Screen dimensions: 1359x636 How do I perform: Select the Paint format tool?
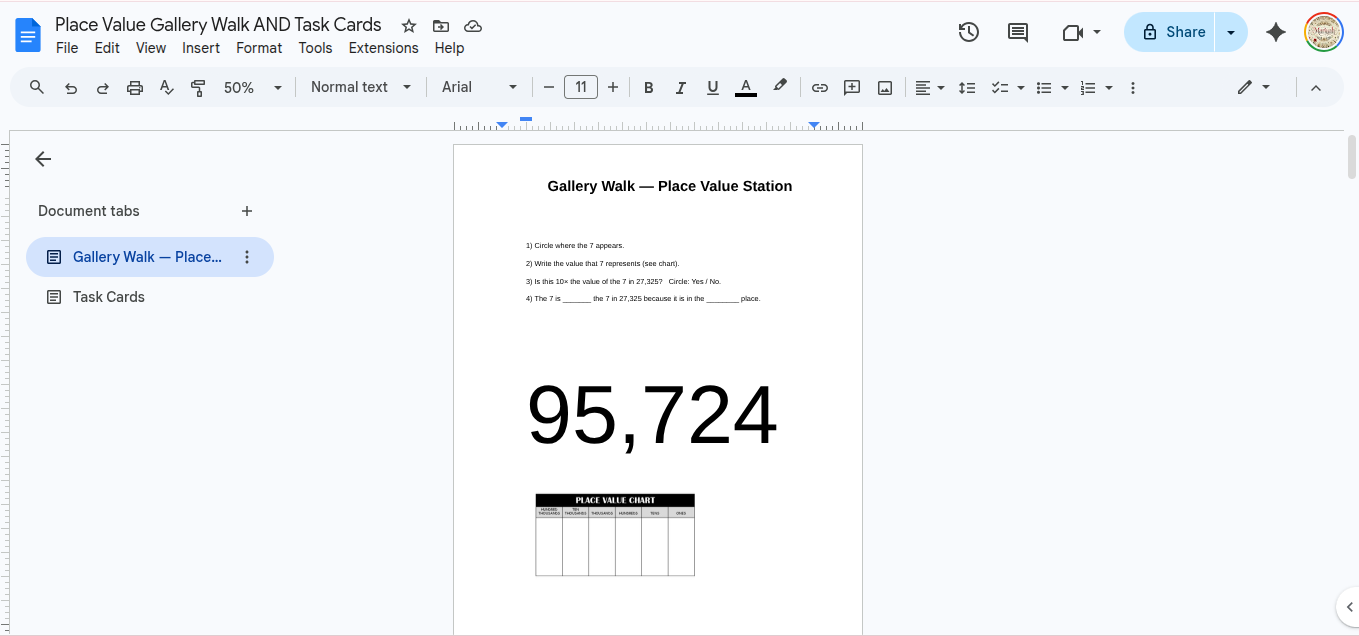(198, 87)
